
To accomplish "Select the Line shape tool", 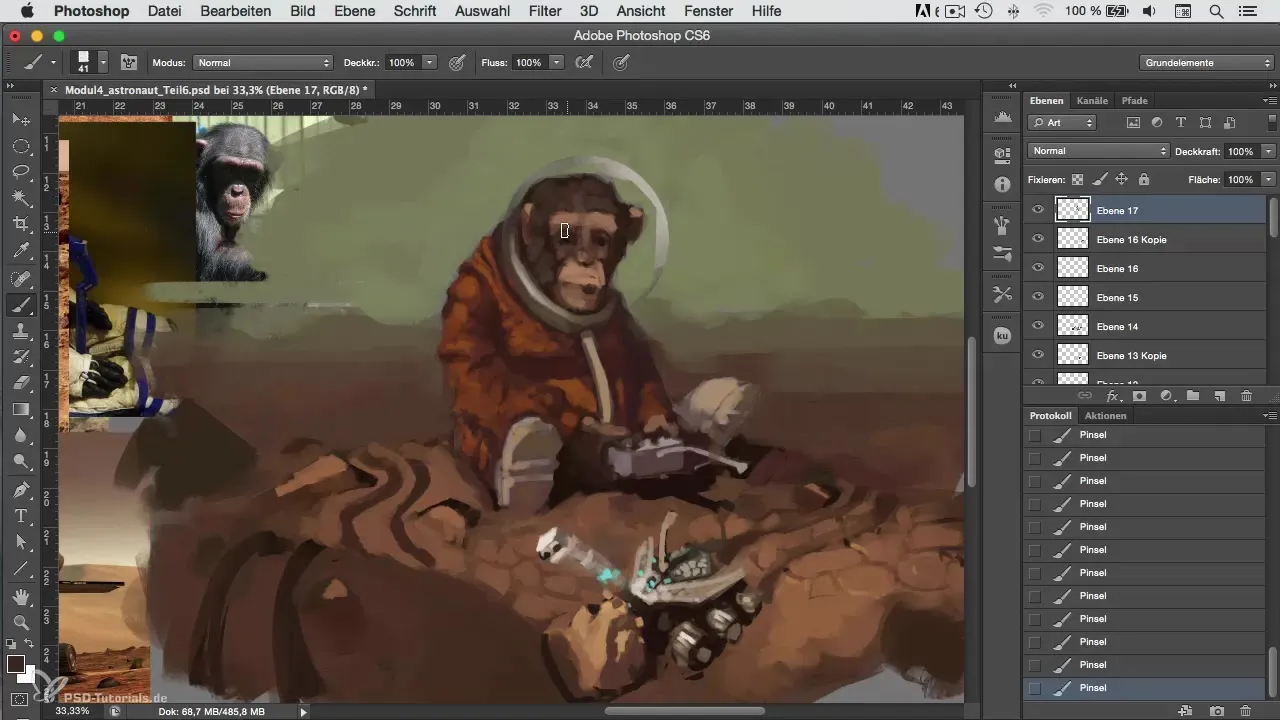I will pos(20,569).
